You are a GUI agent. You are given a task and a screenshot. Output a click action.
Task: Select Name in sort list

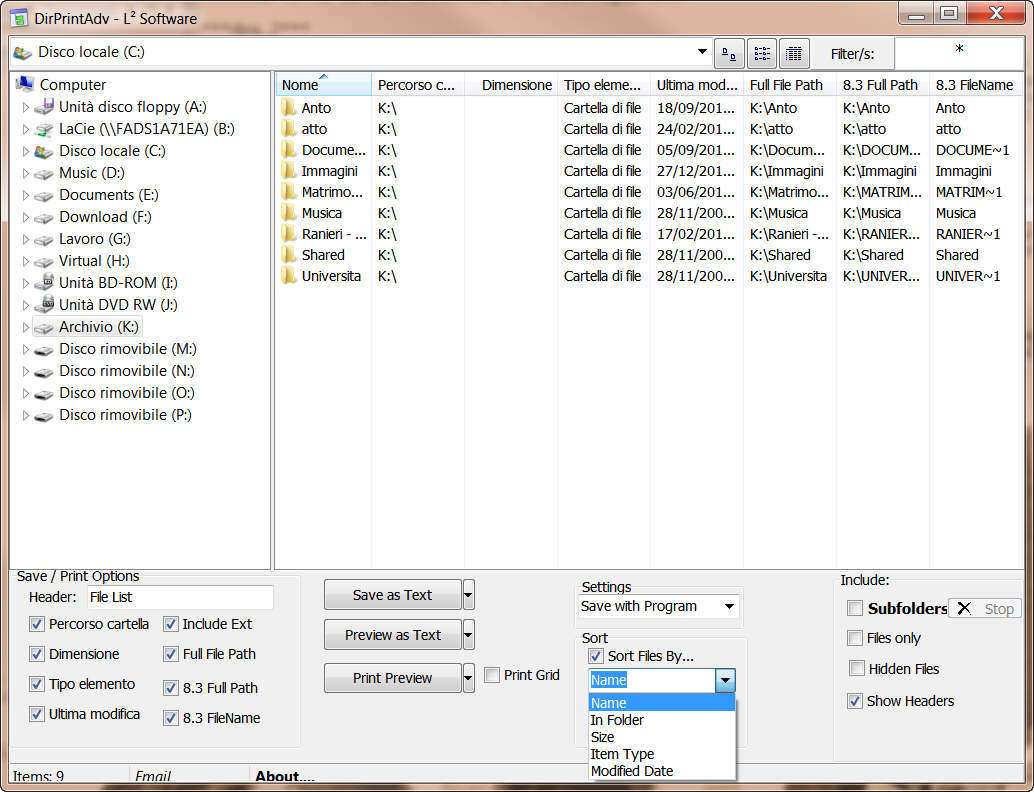coord(661,703)
